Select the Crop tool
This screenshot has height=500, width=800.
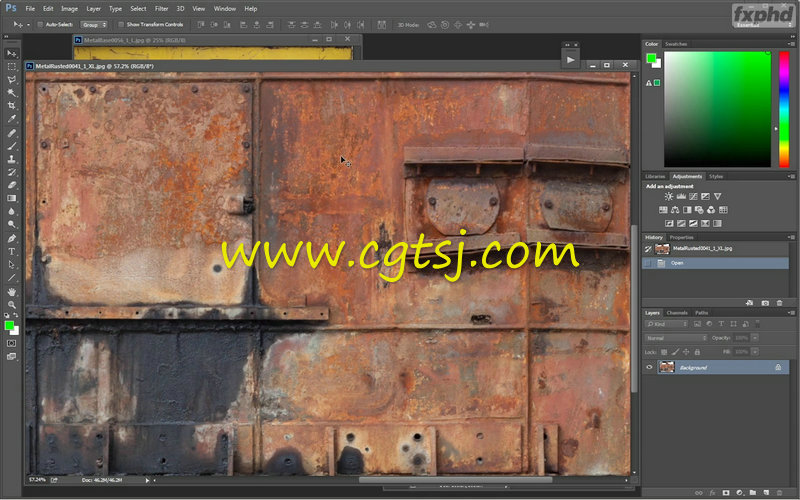(x=11, y=106)
